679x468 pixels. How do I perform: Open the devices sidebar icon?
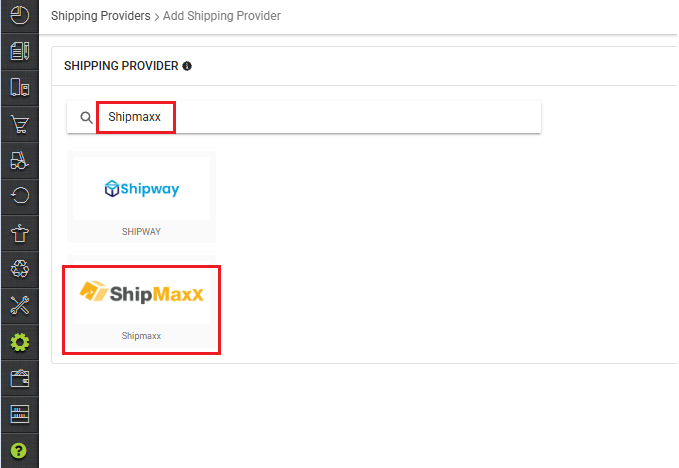(19, 87)
